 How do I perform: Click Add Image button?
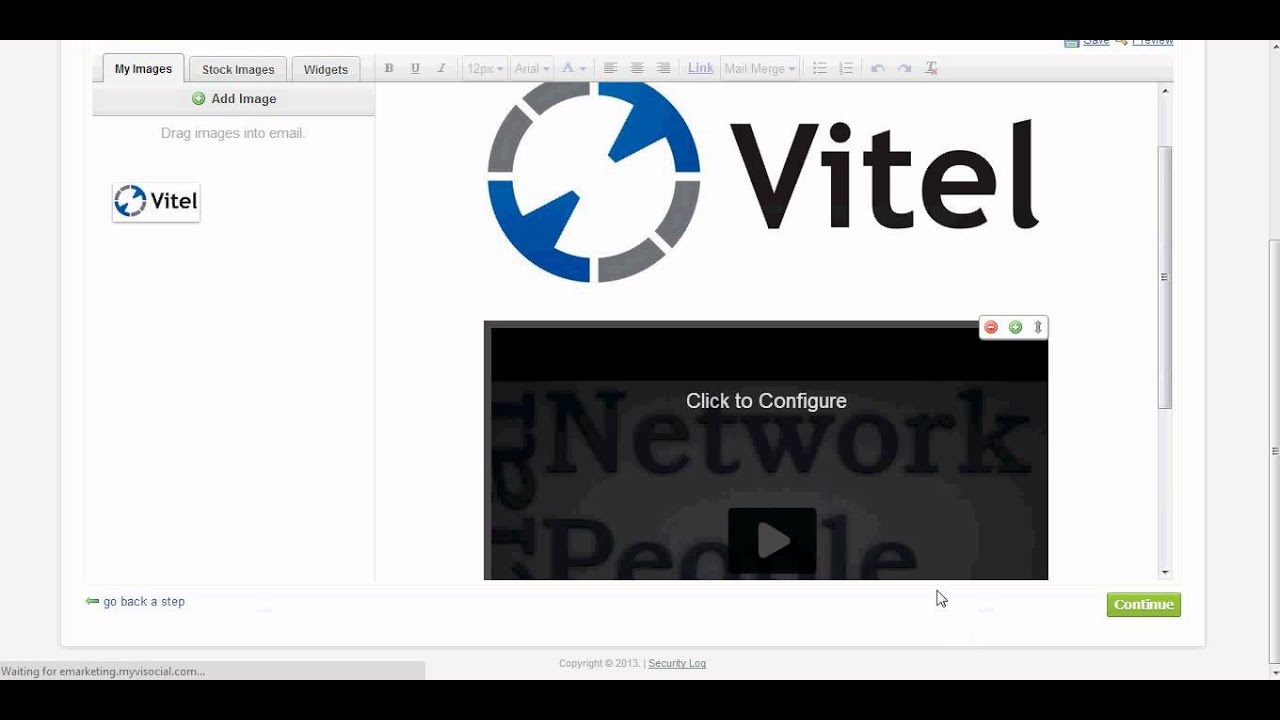tap(234, 99)
